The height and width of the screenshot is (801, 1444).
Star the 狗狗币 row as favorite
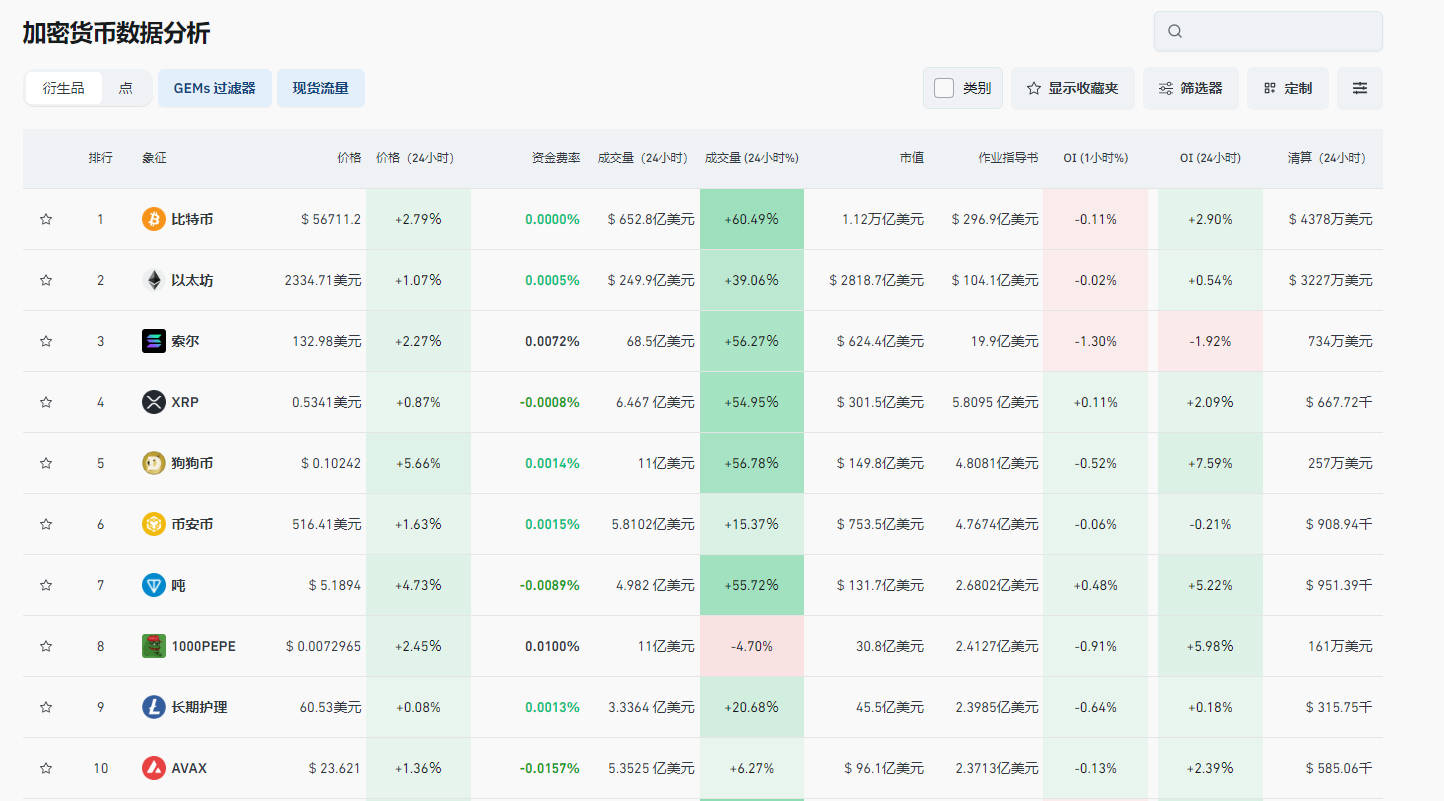[x=46, y=463]
